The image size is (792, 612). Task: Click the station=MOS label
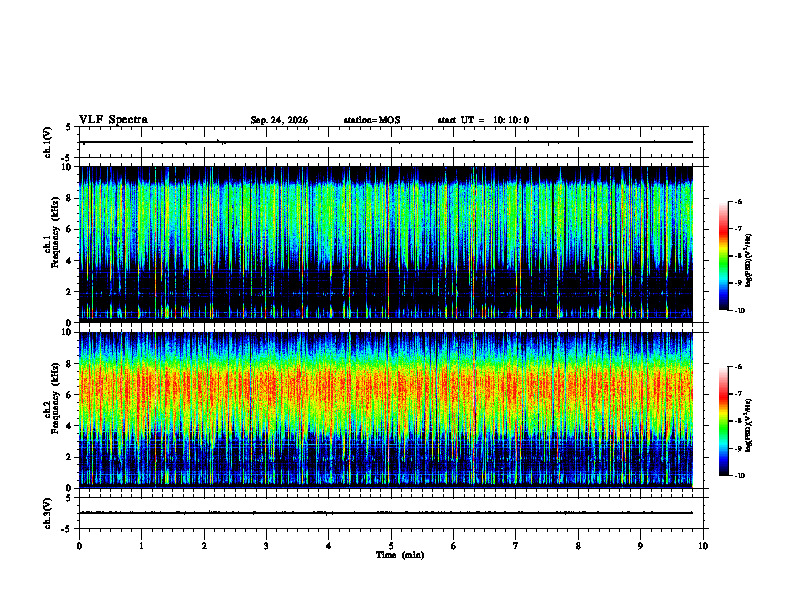[x=372, y=120]
